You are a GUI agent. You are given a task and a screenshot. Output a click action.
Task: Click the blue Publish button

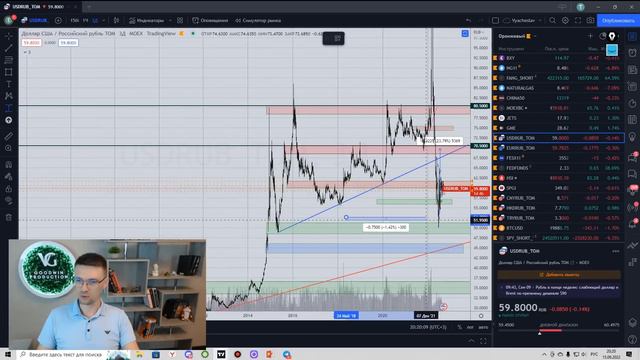618,20
